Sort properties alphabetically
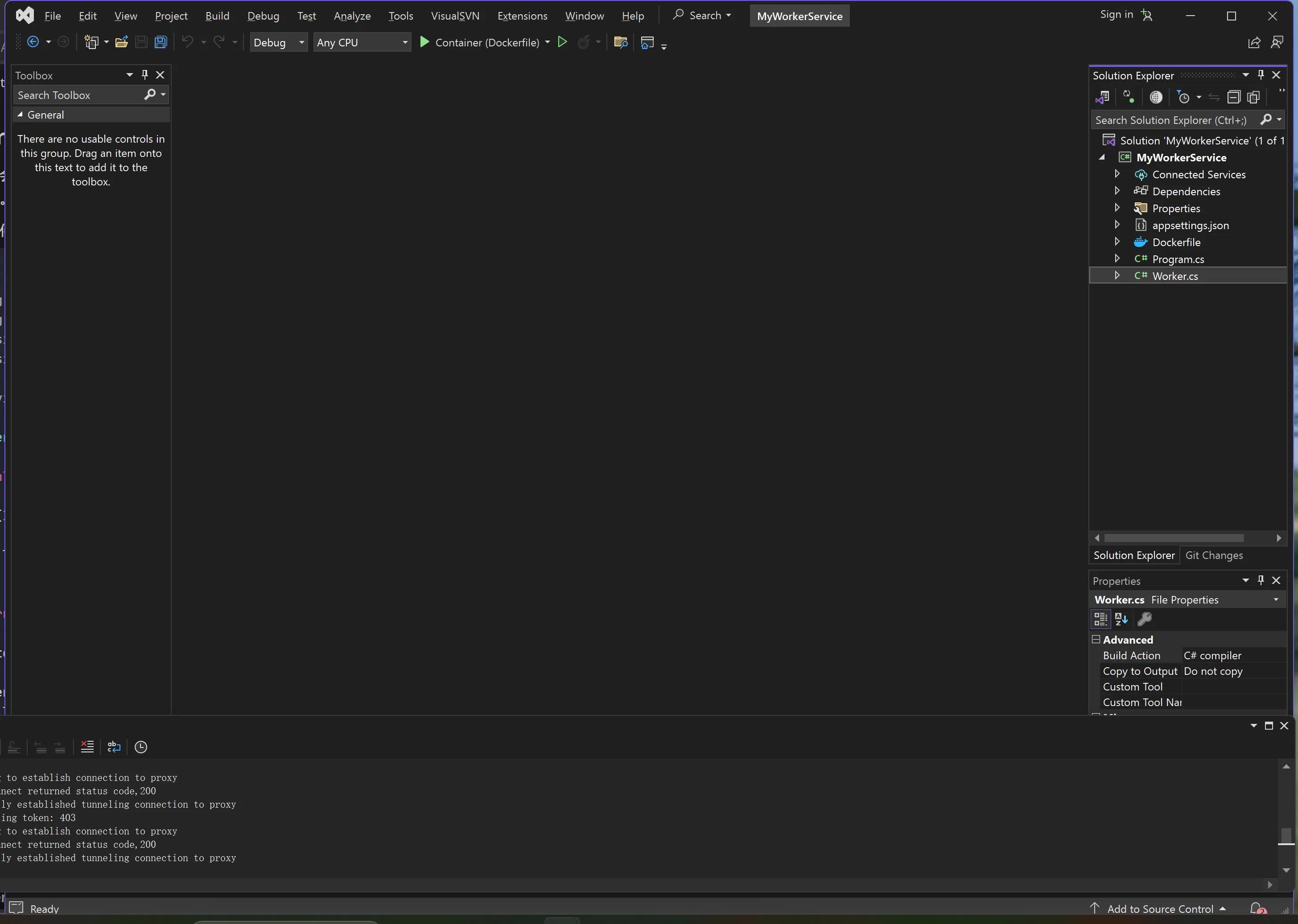This screenshot has height=924, width=1298. pyautogui.click(x=1121, y=619)
